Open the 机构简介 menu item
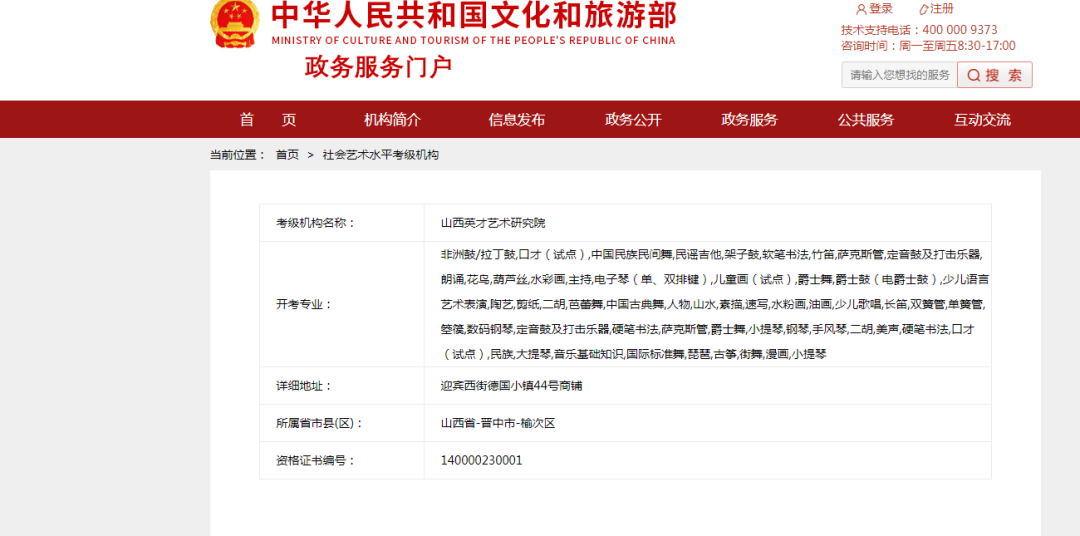The width and height of the screenshot is (1080, 536). click(x=392, y=120)
